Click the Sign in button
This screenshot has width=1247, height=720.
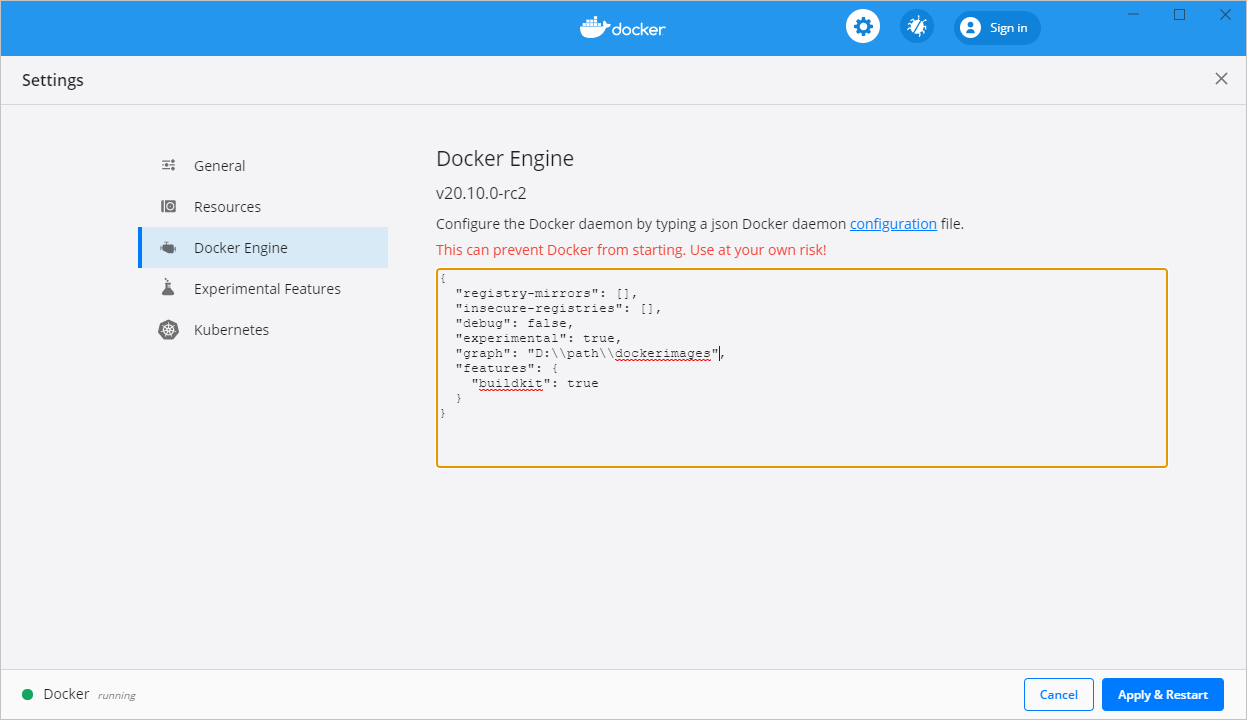[996, 27]
